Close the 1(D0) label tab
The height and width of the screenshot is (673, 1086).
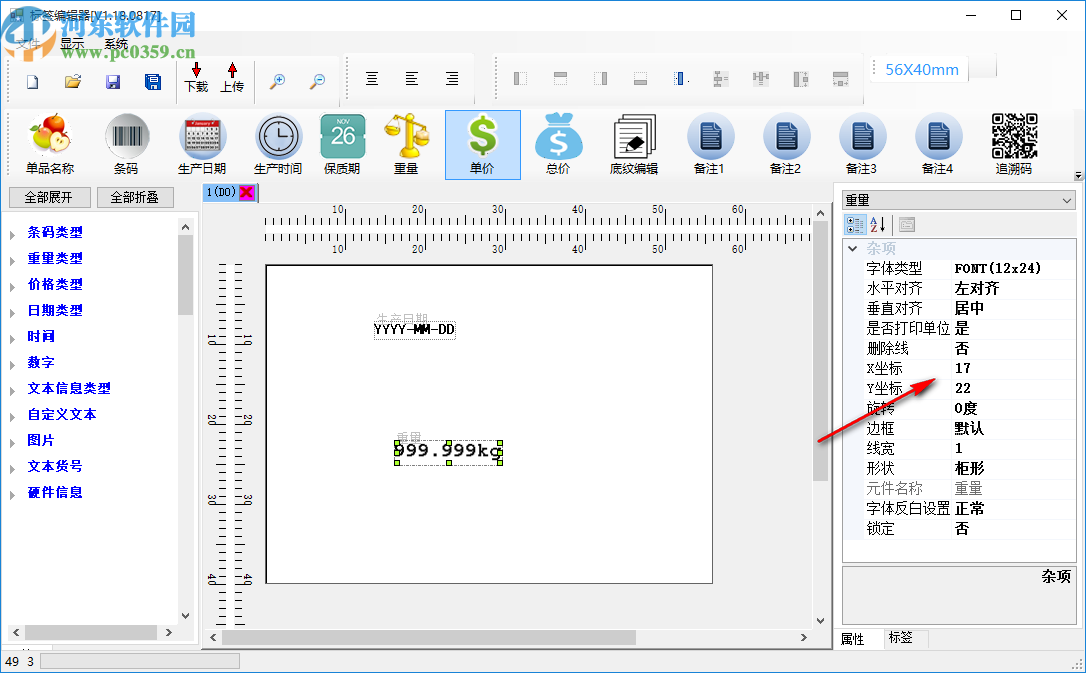click(247, 192)
